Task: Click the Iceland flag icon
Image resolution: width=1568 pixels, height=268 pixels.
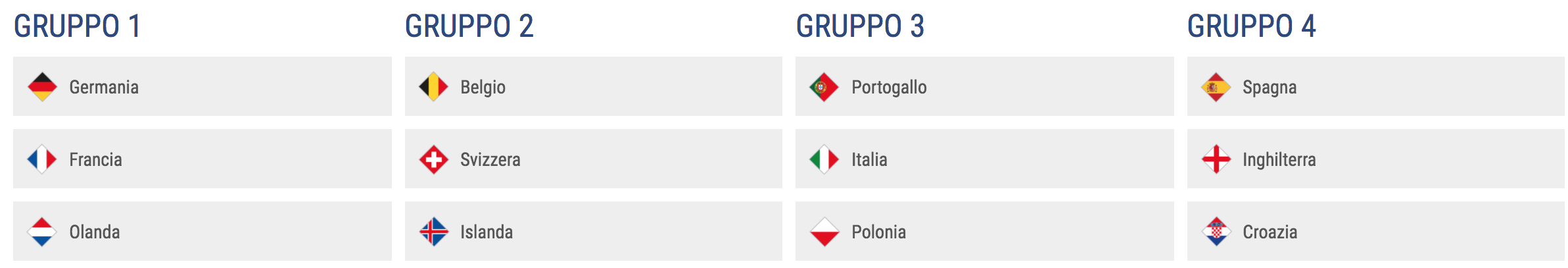Action: click(433, 232)
